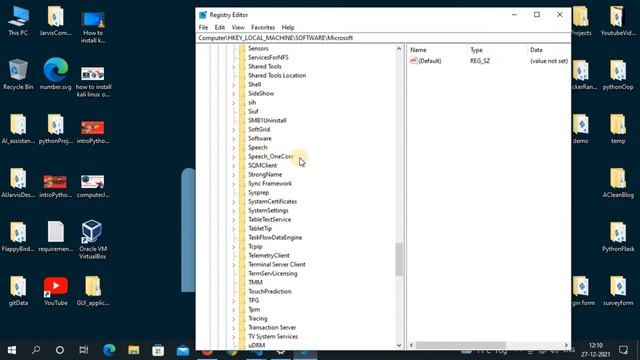Expand the Transaction Server key
The width and height of the screenshot is (640, 360).
point(234,328)
